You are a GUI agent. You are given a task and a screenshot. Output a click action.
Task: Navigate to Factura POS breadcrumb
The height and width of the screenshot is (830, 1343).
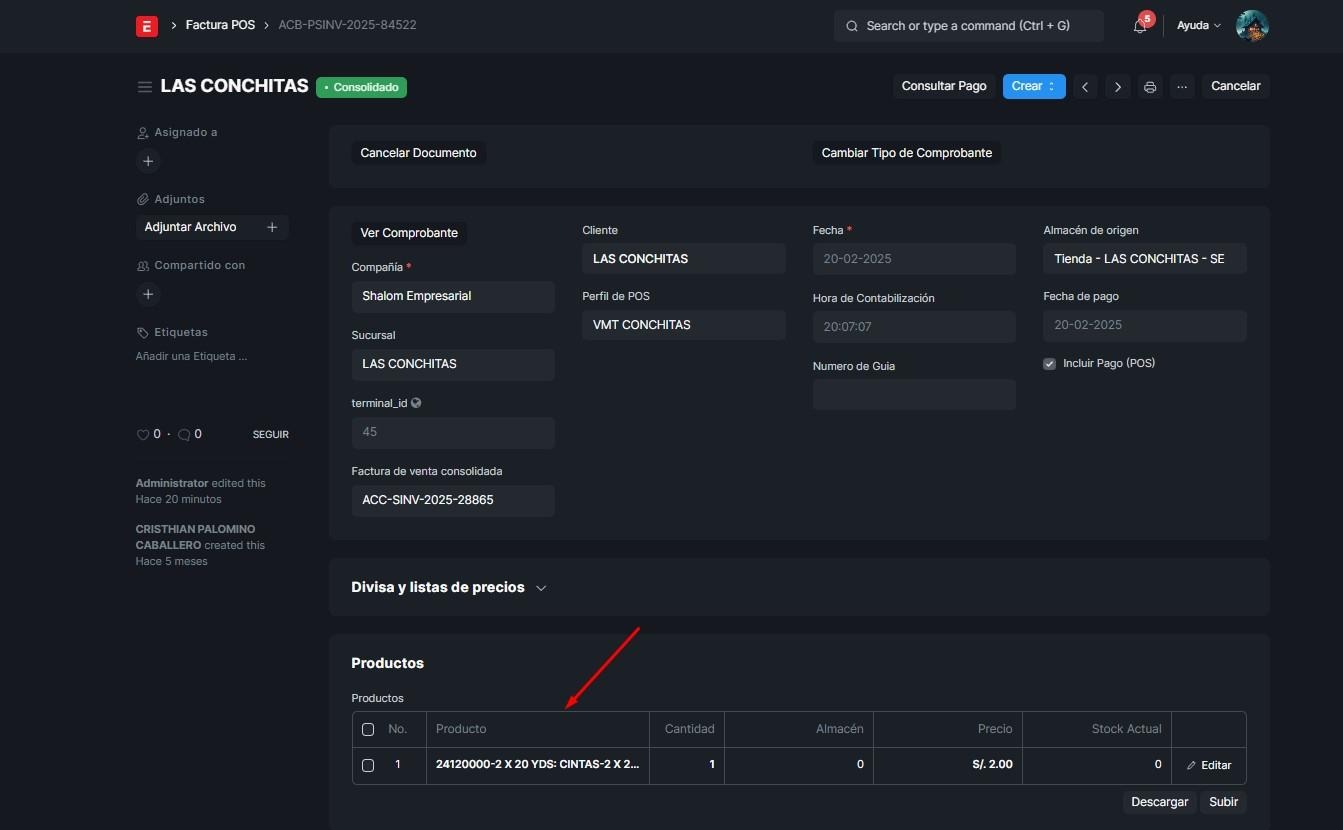coord(220,25)
